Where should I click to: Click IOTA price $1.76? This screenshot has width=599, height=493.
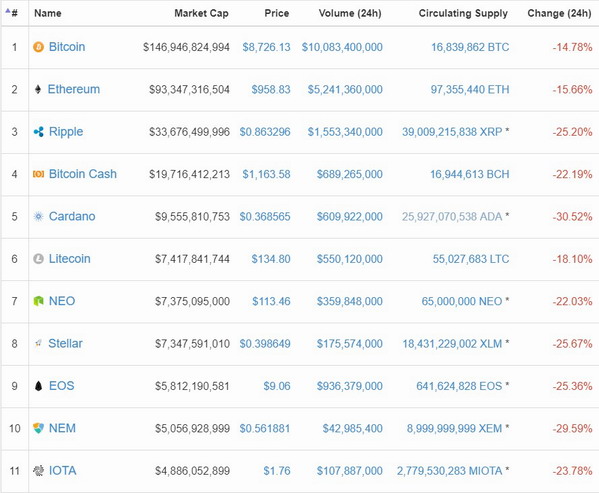coord(277,471)
